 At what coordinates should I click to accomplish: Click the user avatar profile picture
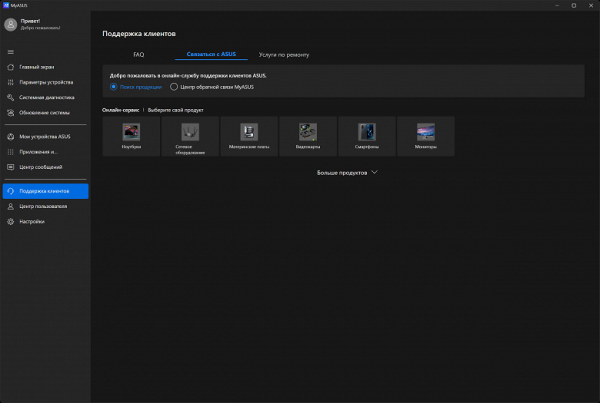click(x=11, y=25)
